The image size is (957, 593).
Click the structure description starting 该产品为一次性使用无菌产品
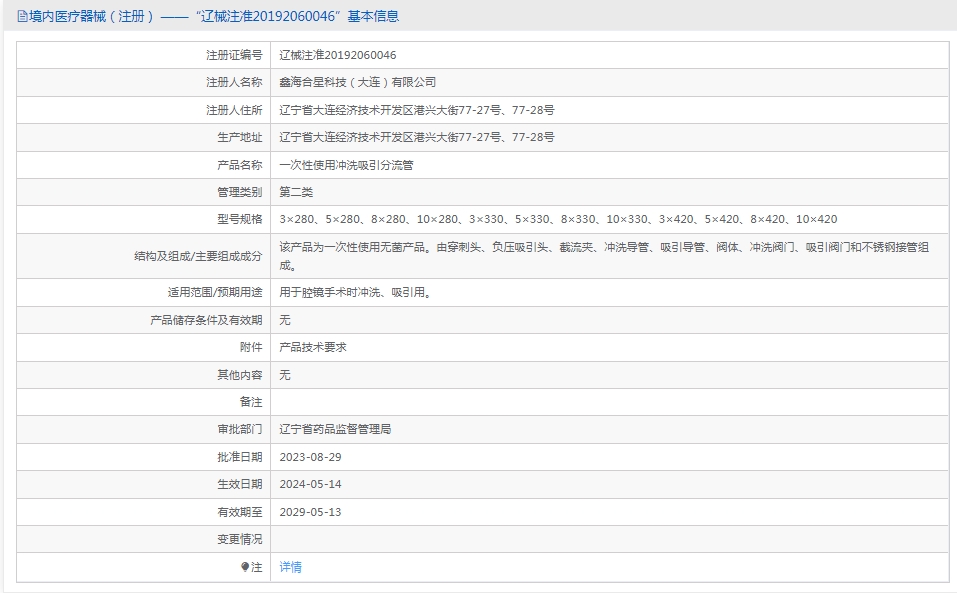604,256
